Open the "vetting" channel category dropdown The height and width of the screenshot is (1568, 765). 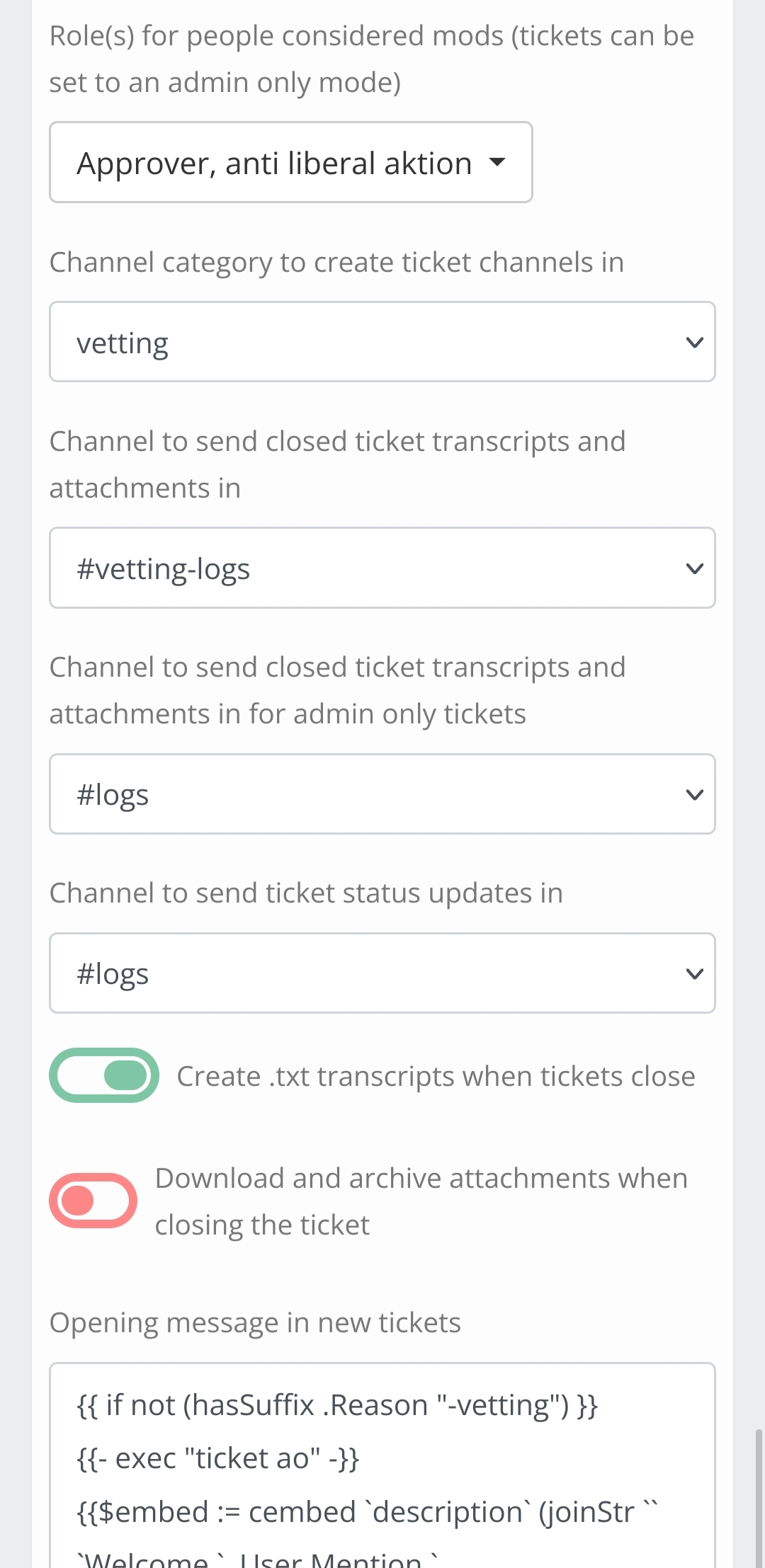coord(382,342)
